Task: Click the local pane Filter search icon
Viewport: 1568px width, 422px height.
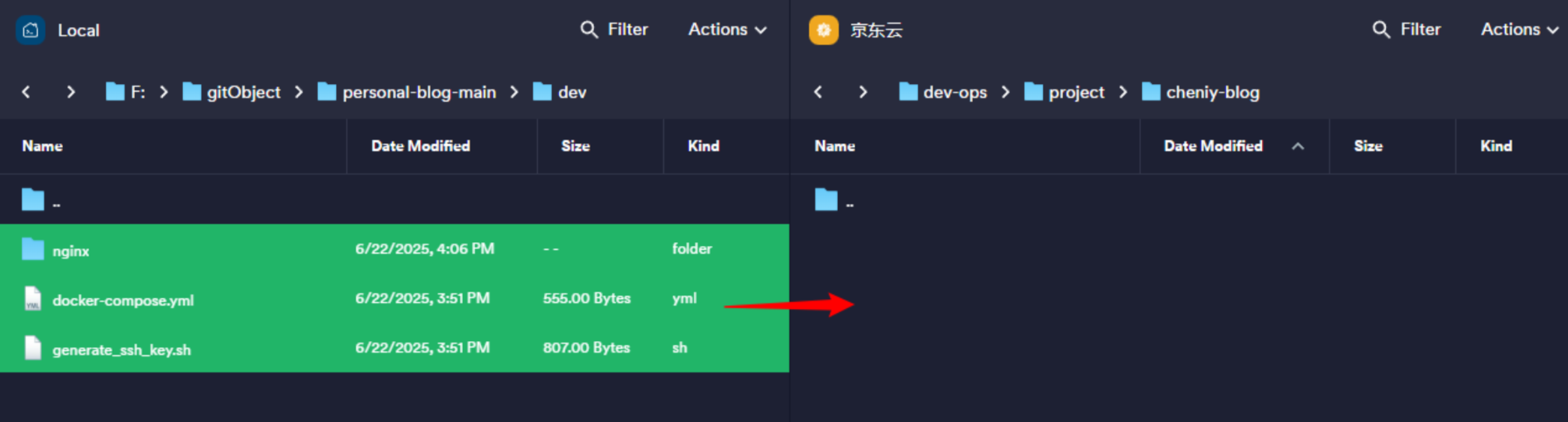Action: pyautogui.click(x=589, y=29)
